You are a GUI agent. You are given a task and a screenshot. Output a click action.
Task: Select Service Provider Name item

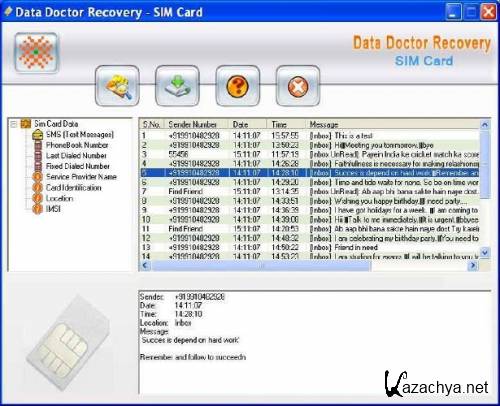point(81,177)
